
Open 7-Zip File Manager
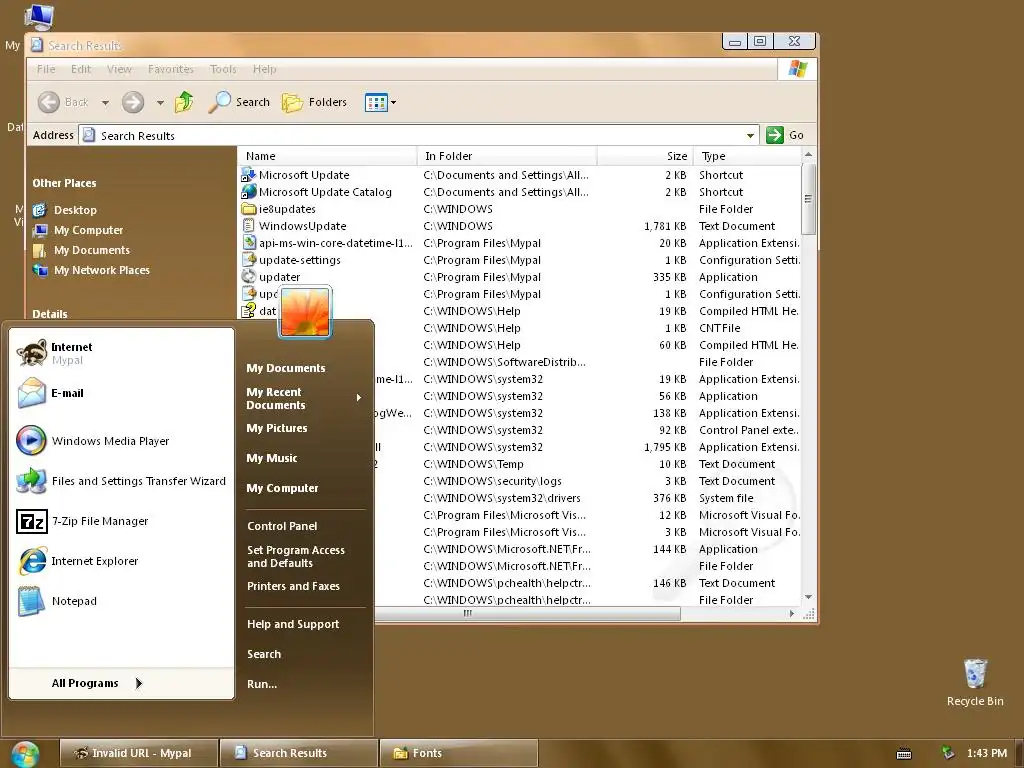click(121, 521)
